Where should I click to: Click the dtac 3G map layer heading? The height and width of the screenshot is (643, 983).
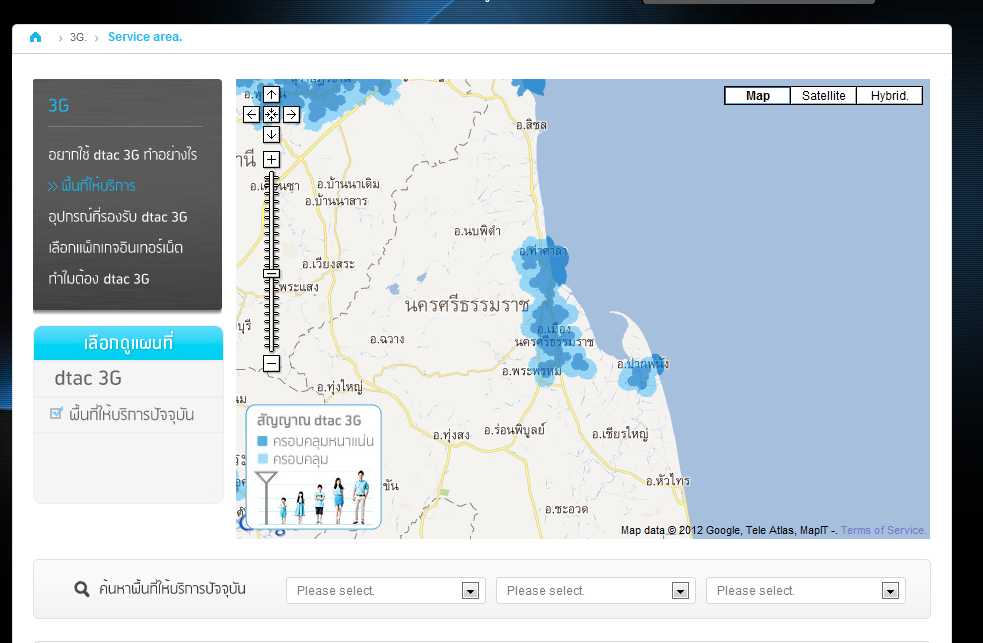click(88, 379)
